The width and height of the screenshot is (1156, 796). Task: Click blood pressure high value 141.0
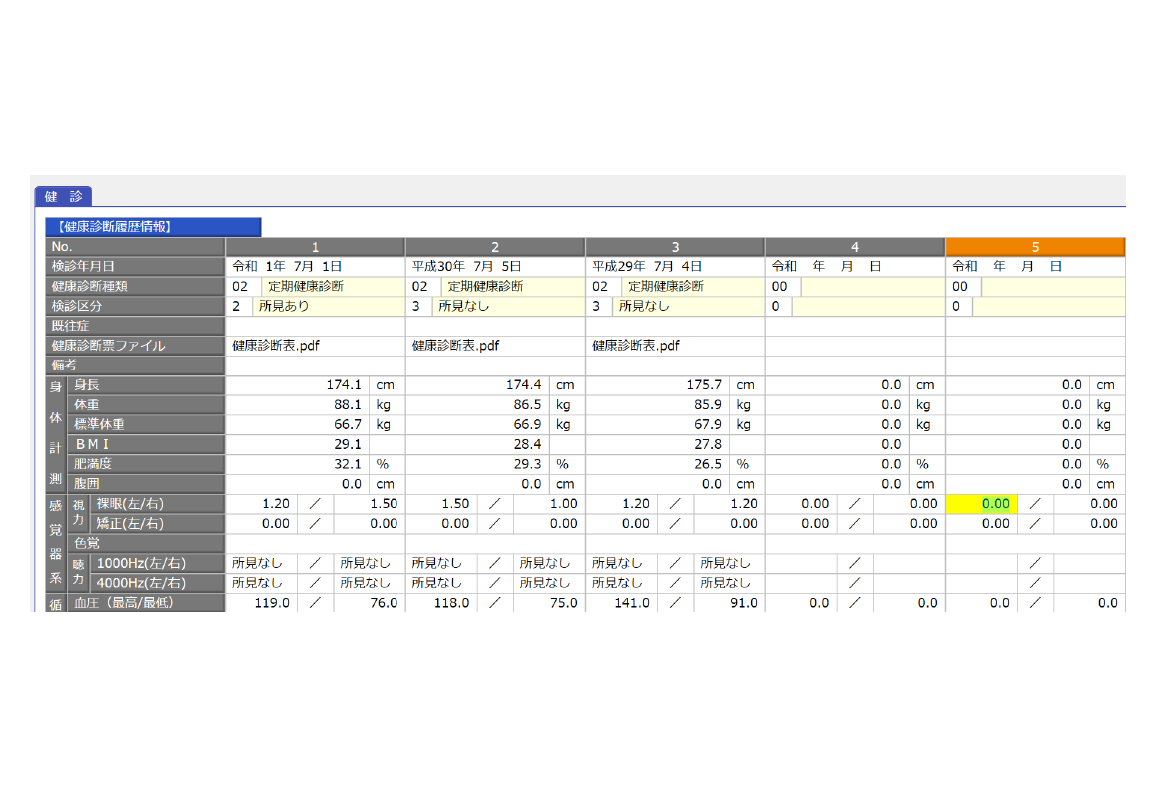click(x=622, y=603)
